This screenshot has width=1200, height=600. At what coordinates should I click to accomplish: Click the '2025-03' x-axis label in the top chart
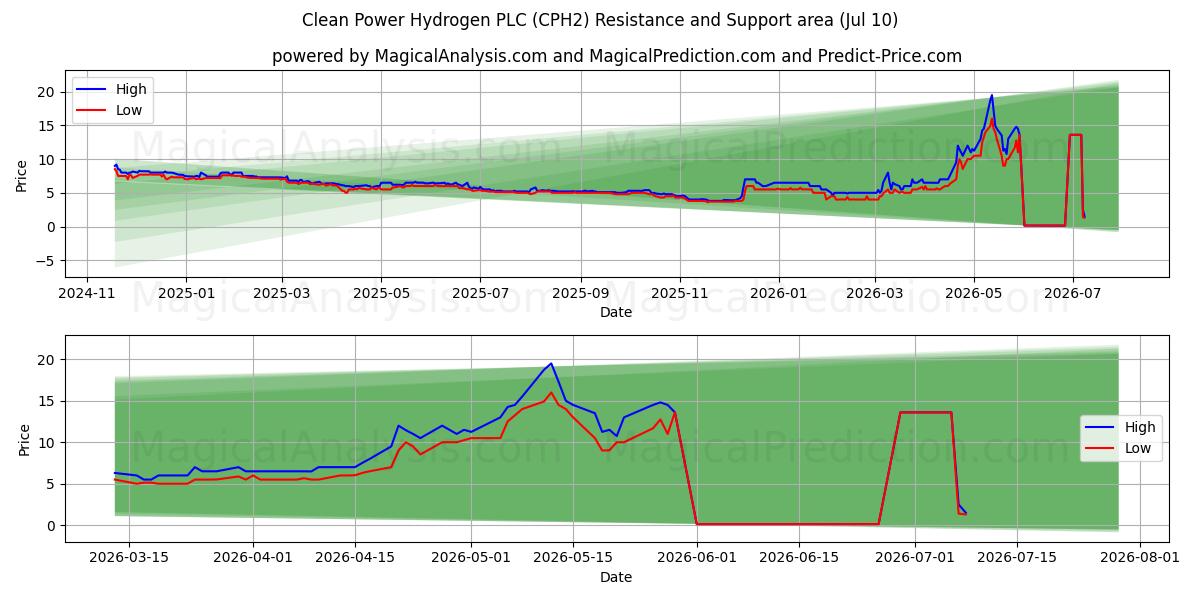pyautogui.click(x=282, y=294)
